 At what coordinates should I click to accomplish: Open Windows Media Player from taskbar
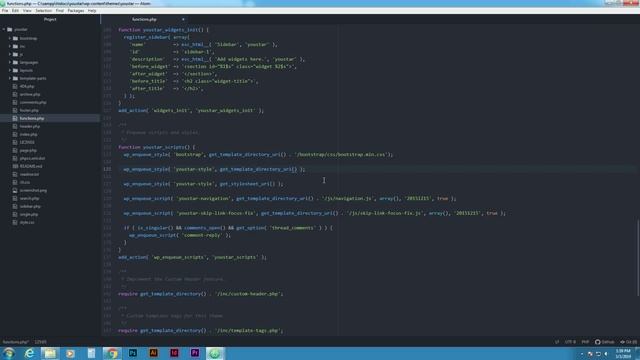pyautogui.click(x=70, y=353)
